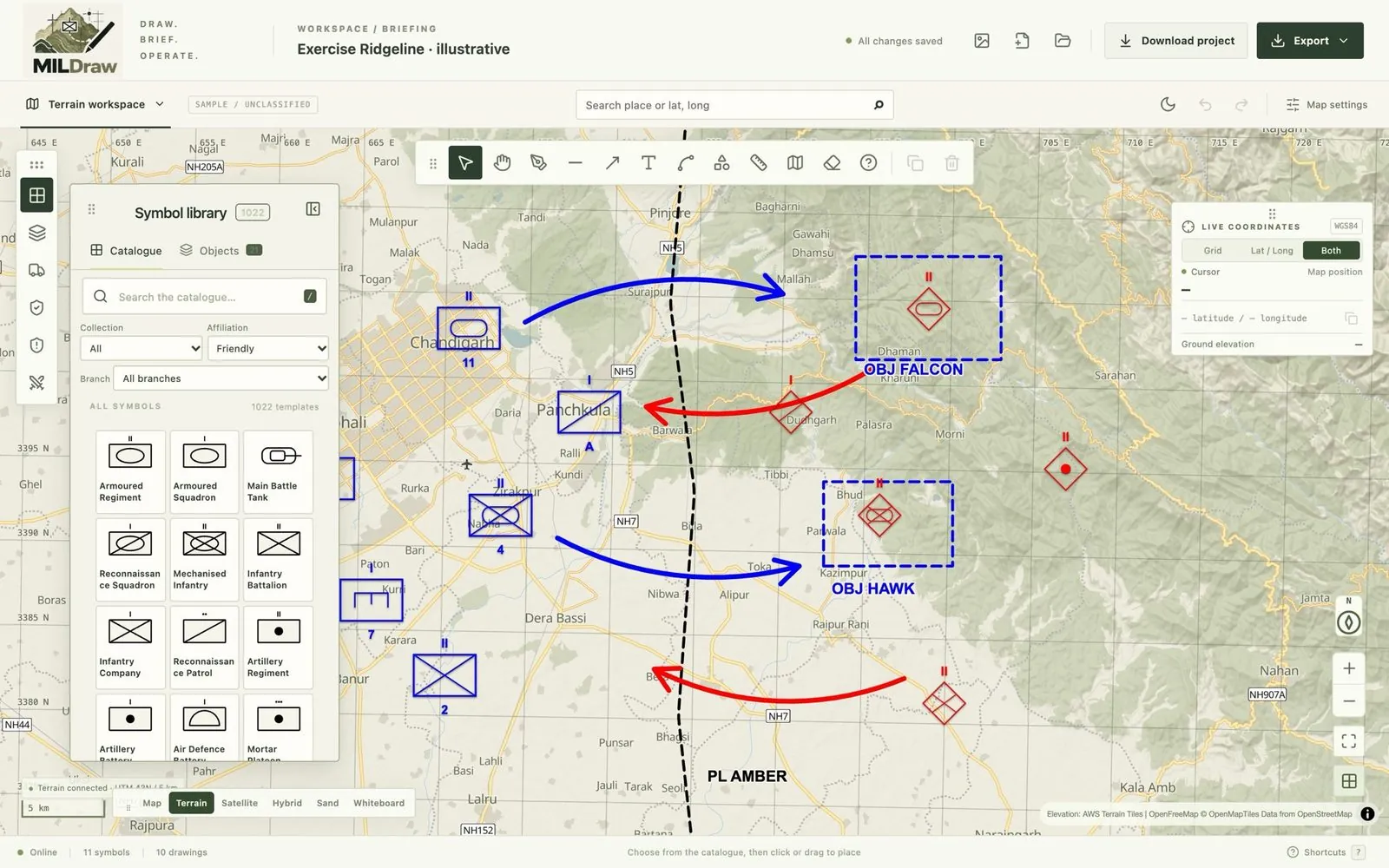Choose the text tool
Image resolution: width=1389 pixels, height=868 pixels.
[x=648, y=163]
